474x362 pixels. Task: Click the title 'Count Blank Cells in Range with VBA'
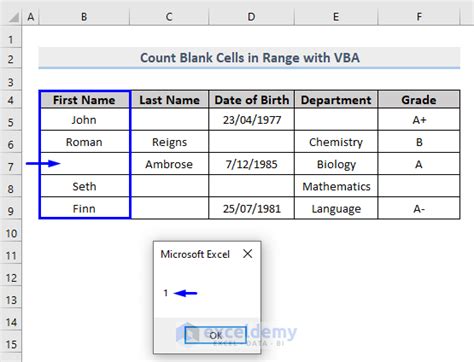[x=250, y=58]
